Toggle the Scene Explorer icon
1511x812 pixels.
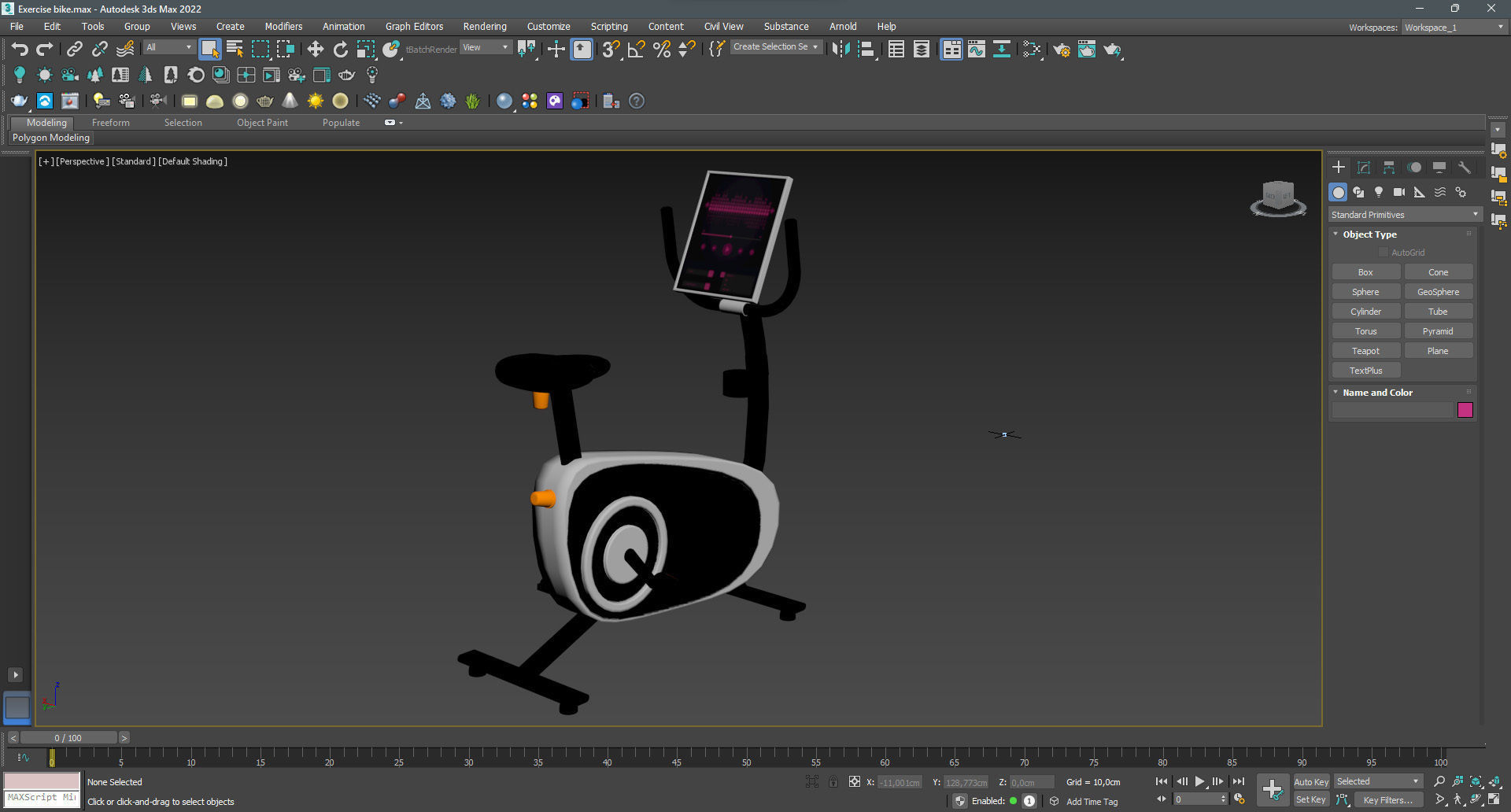click(896, 49)
